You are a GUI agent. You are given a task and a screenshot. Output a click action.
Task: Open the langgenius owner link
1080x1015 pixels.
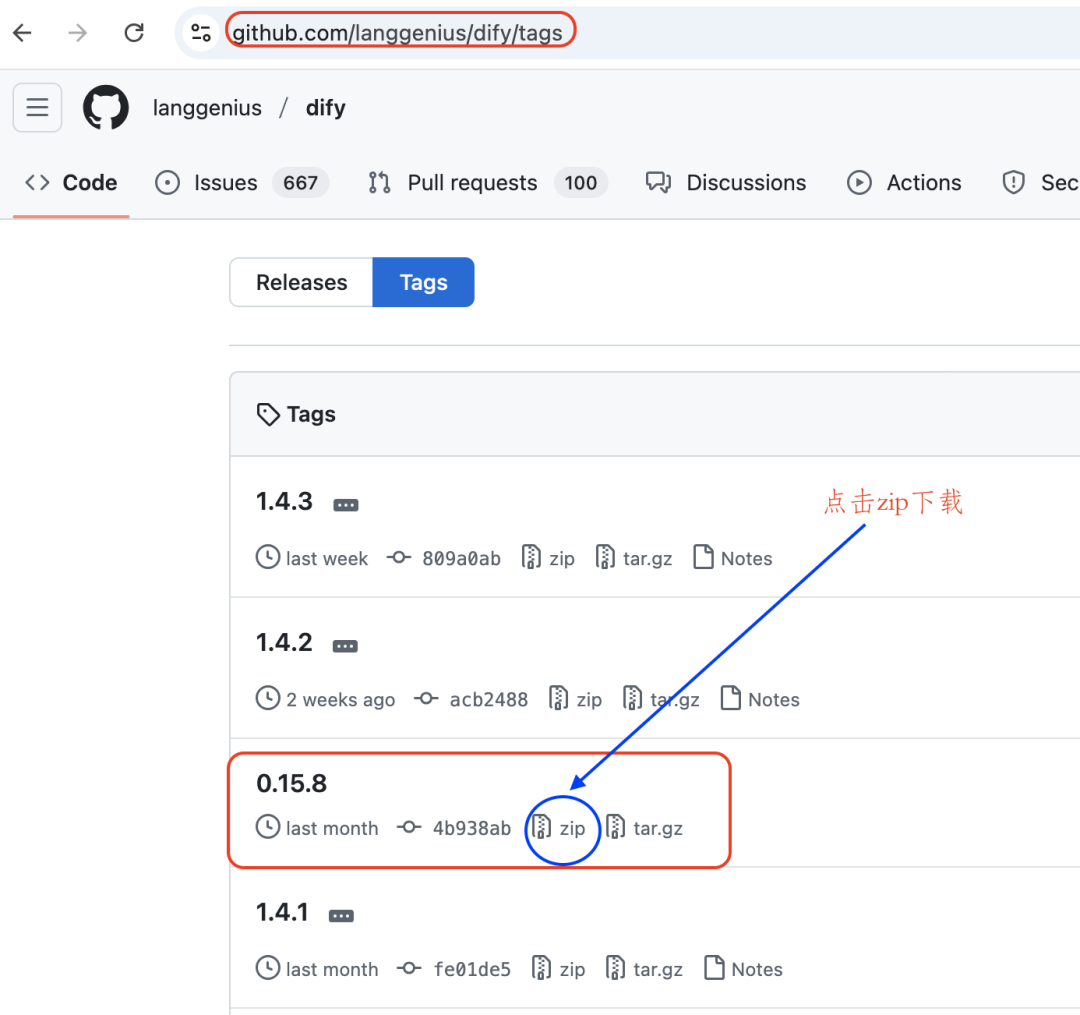[x=207, y=108]
